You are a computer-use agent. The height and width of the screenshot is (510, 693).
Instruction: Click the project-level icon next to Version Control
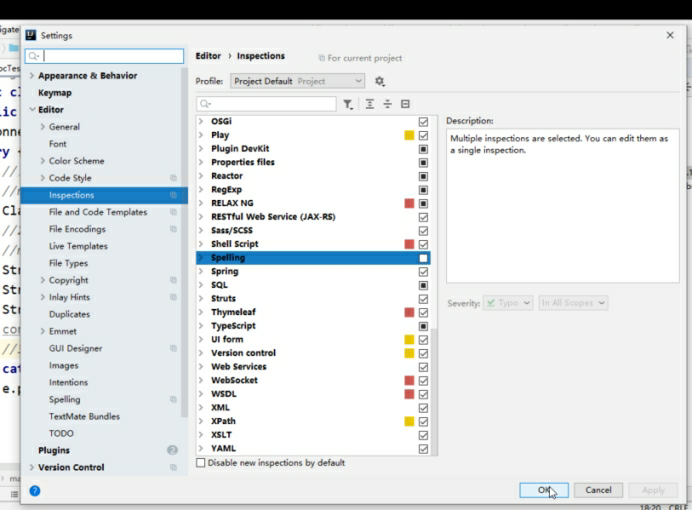(x=173, y=468)
